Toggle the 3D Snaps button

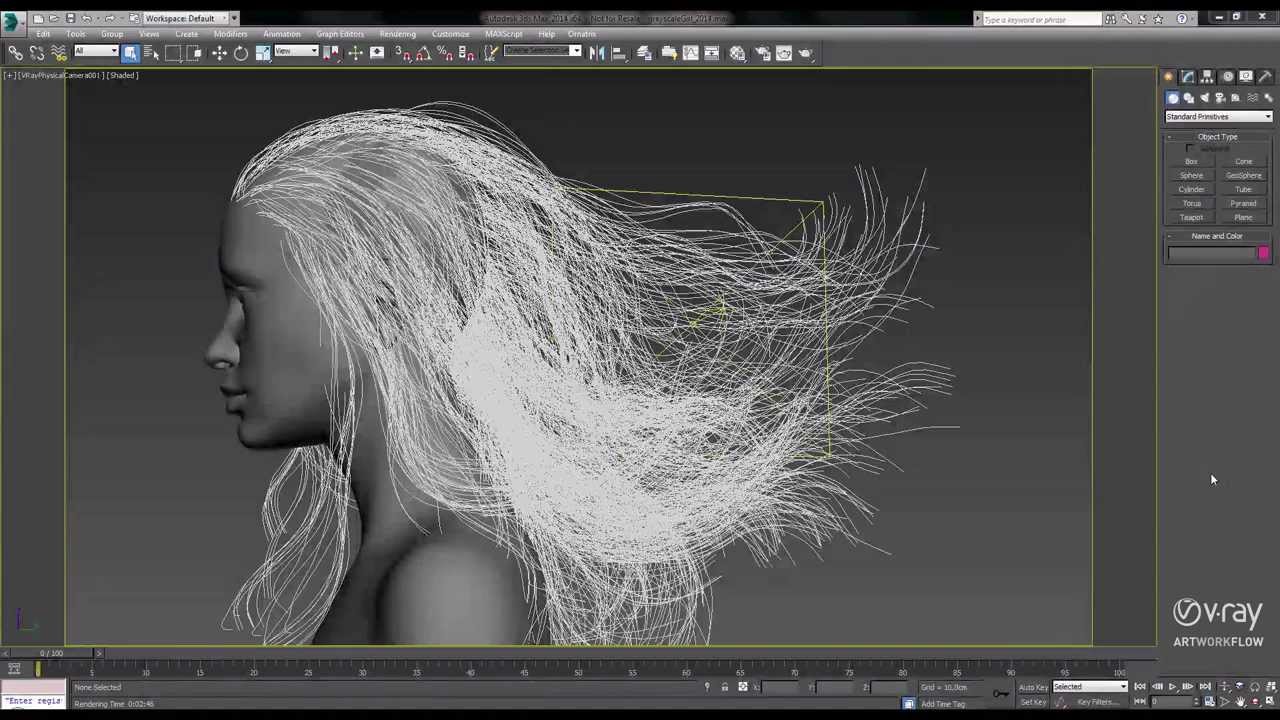tap(401, 53)
